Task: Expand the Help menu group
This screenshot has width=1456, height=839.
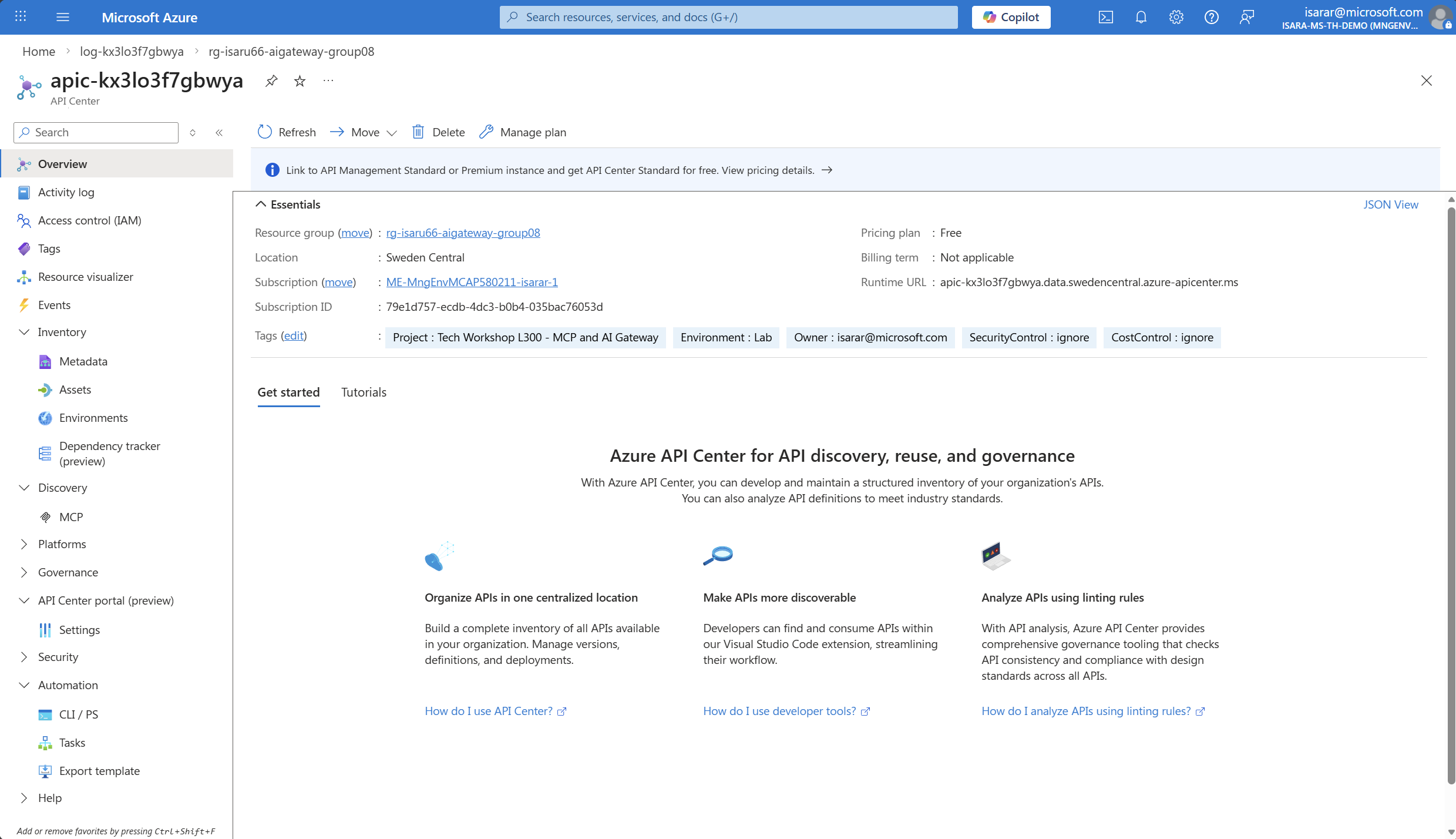Action: (24, 798)
